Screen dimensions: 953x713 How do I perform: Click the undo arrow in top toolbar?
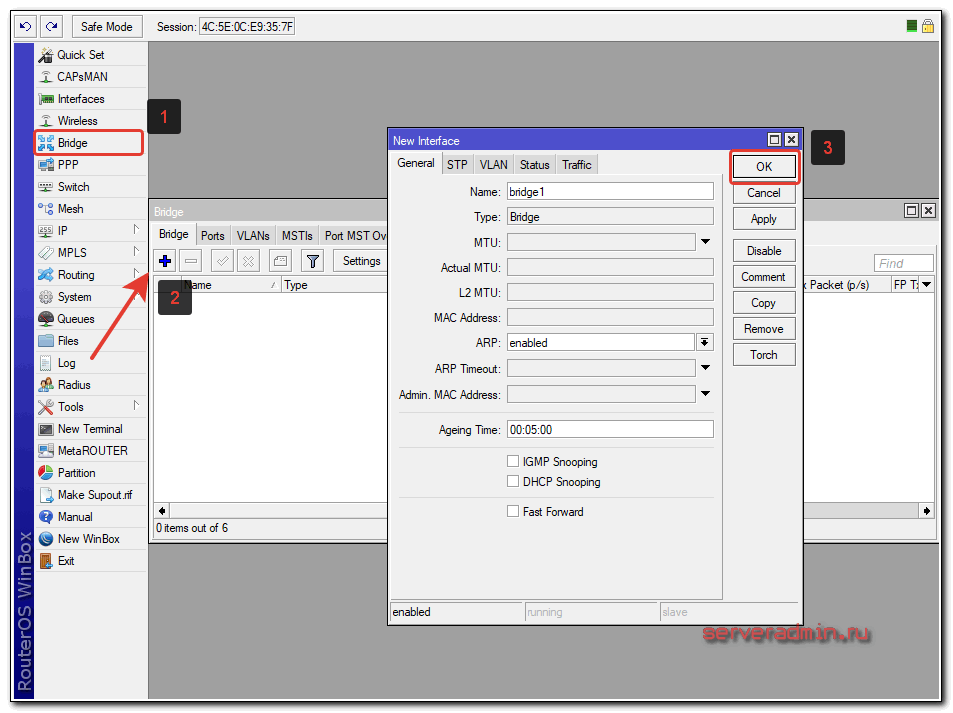coord(26,26)
